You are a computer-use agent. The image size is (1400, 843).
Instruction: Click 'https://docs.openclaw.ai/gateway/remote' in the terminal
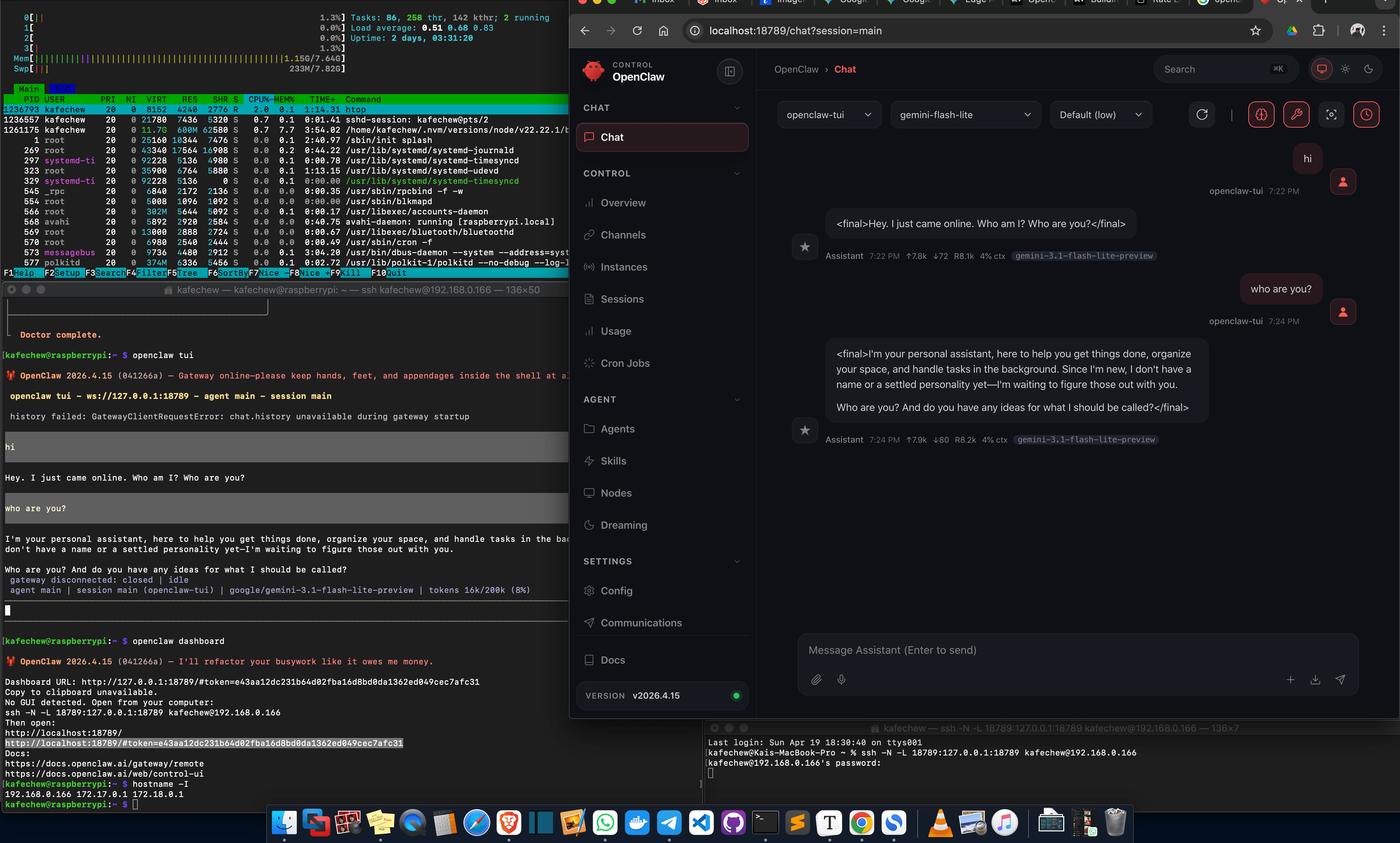pos(105,764)
